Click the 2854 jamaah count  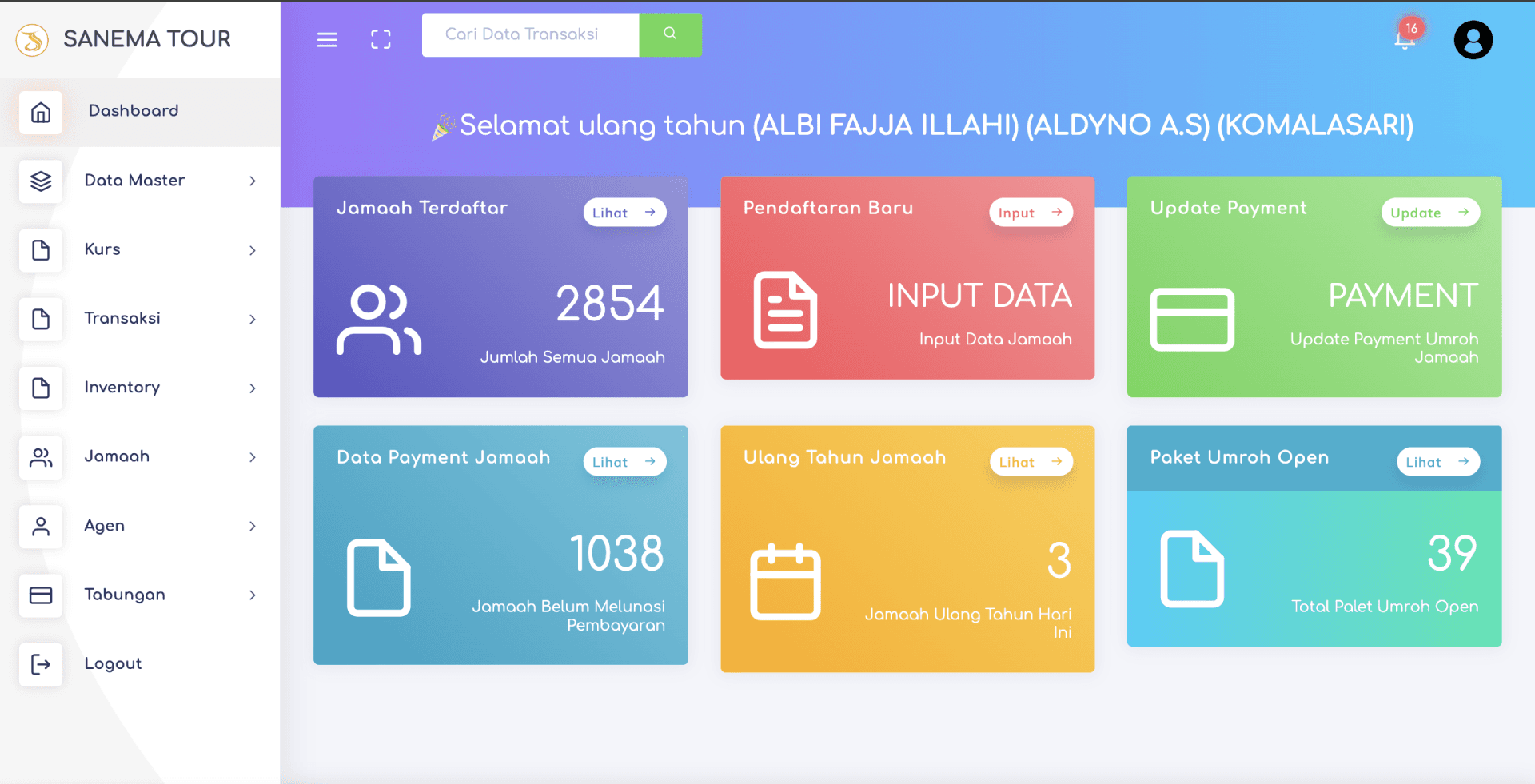(x=610, y=304)
